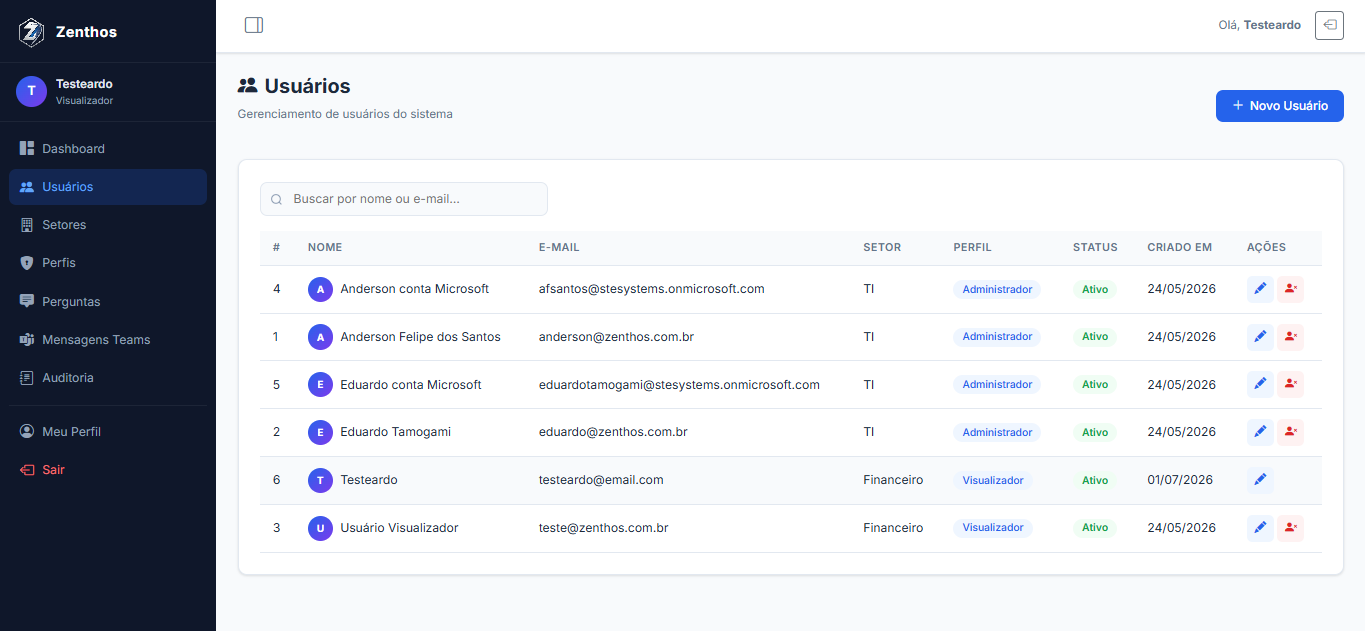Edit user Anderson conta Microsoft
1365x631 pixels.
(x=1260, y=289)
